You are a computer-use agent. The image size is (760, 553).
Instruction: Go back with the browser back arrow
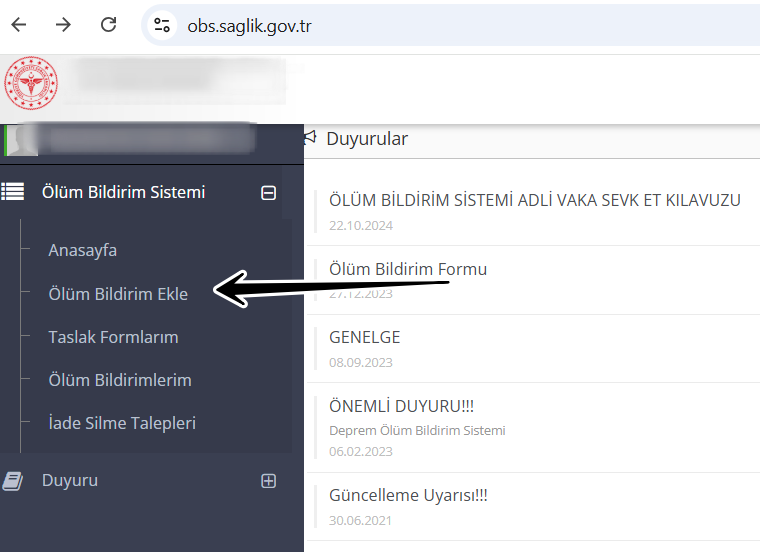pos(18,25)
